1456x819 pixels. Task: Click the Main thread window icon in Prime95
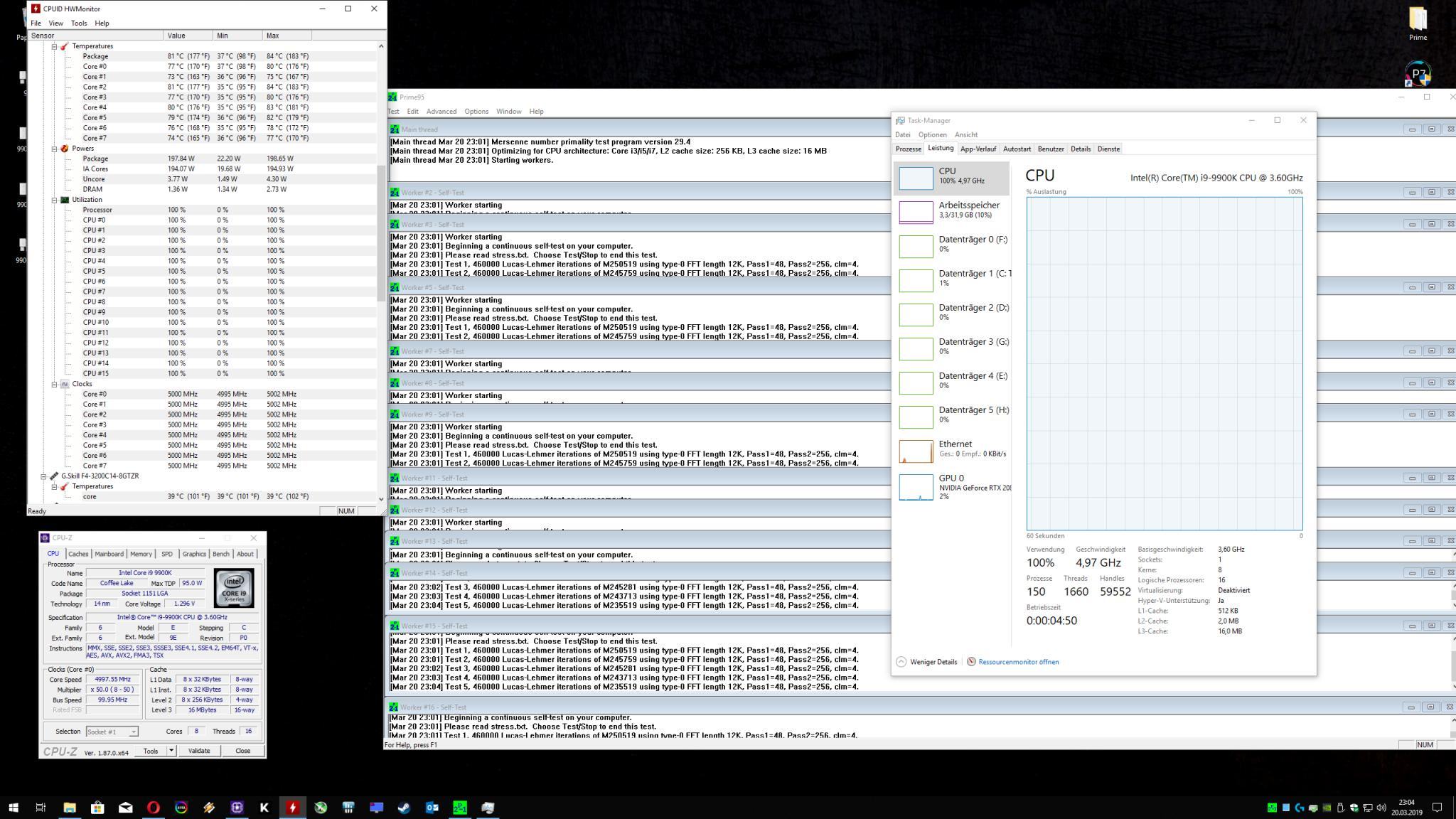coord(394,129)
